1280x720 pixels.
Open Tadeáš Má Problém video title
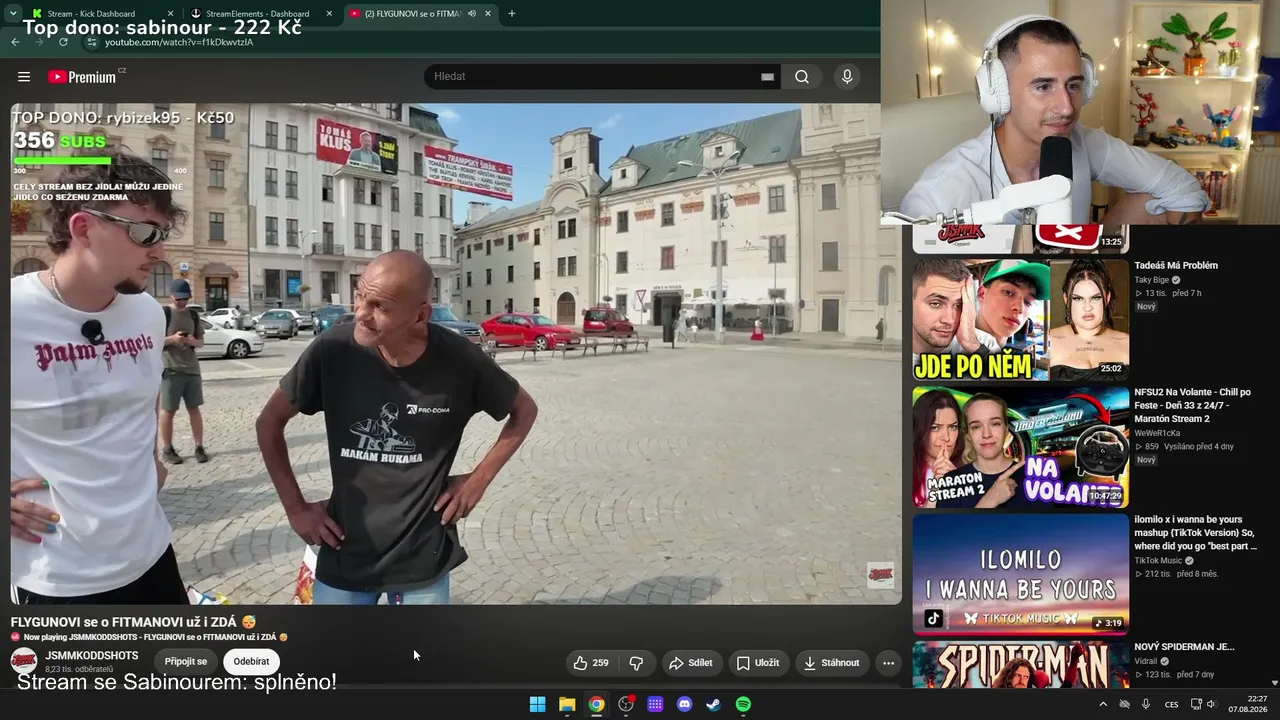(x=1176, y=266)
